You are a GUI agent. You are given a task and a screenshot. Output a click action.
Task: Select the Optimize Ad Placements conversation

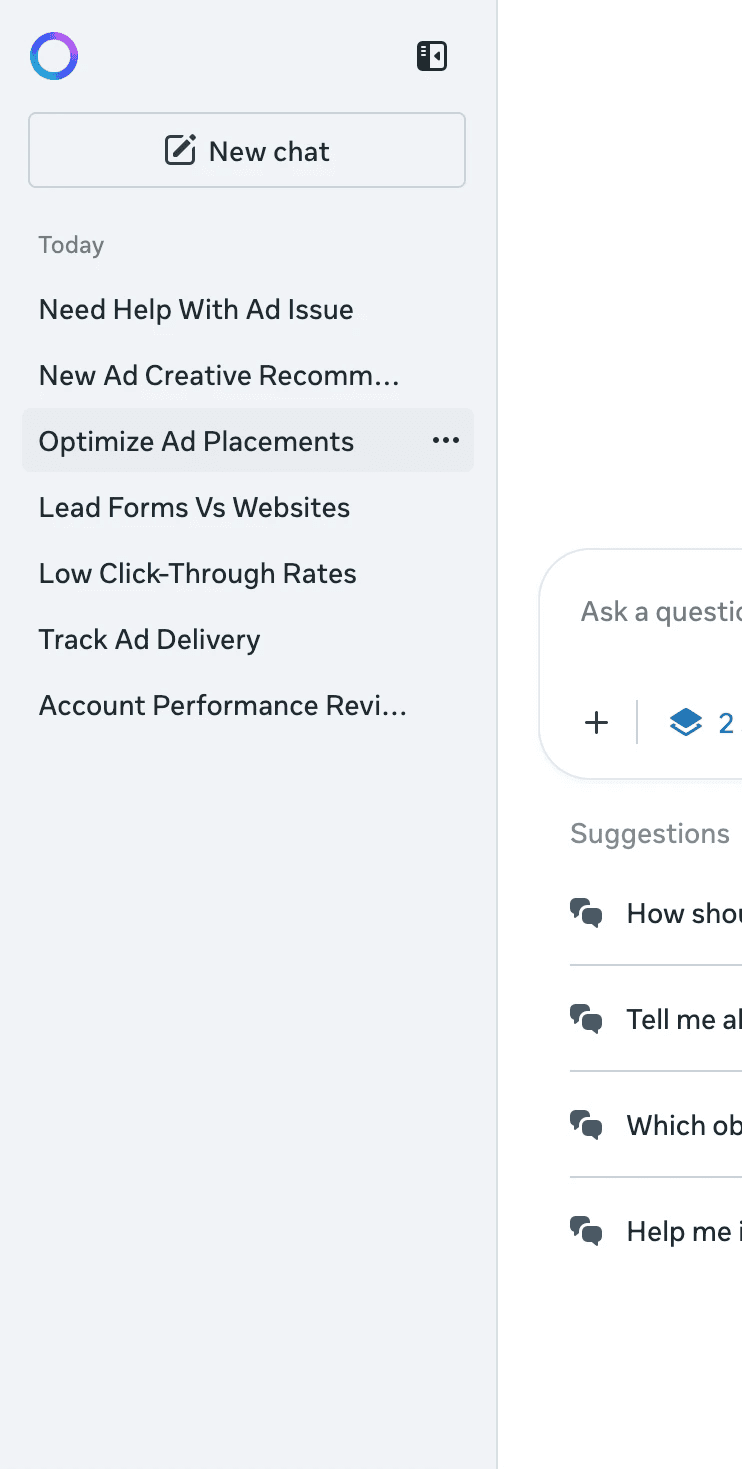(x=197, y=442)
